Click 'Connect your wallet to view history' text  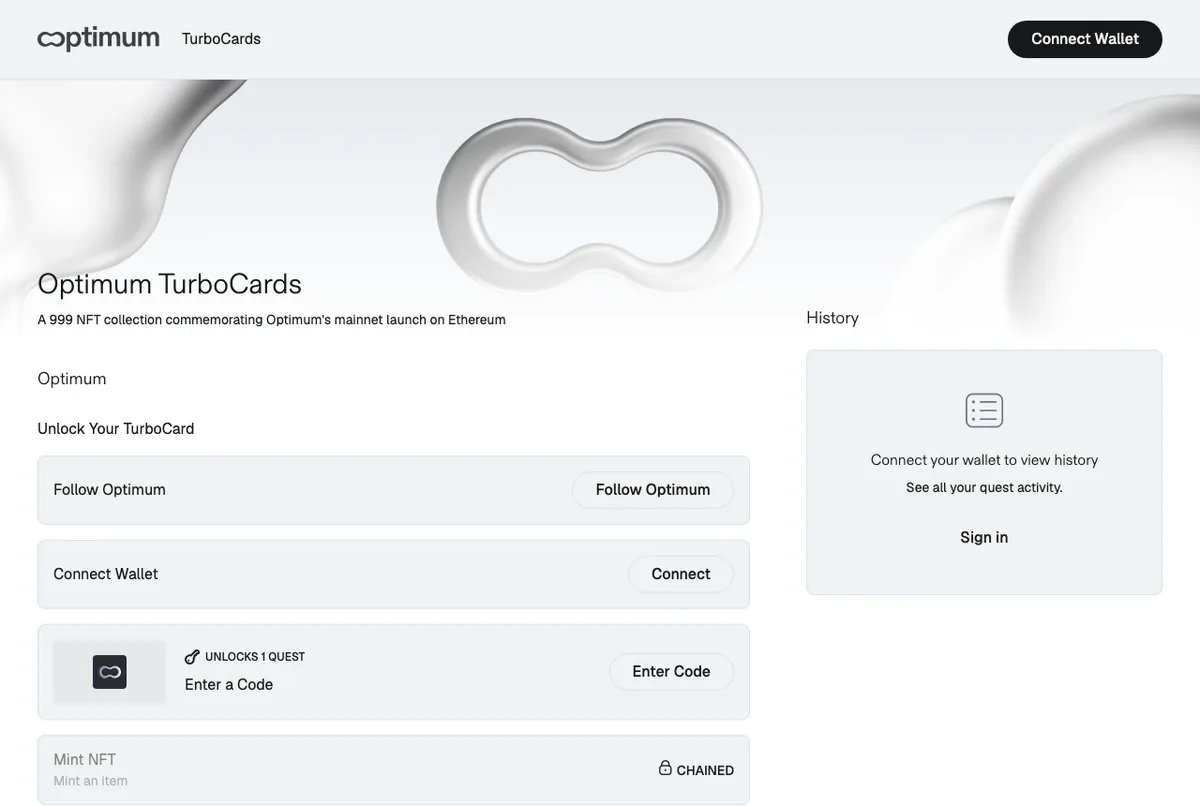tap(984, 460)
